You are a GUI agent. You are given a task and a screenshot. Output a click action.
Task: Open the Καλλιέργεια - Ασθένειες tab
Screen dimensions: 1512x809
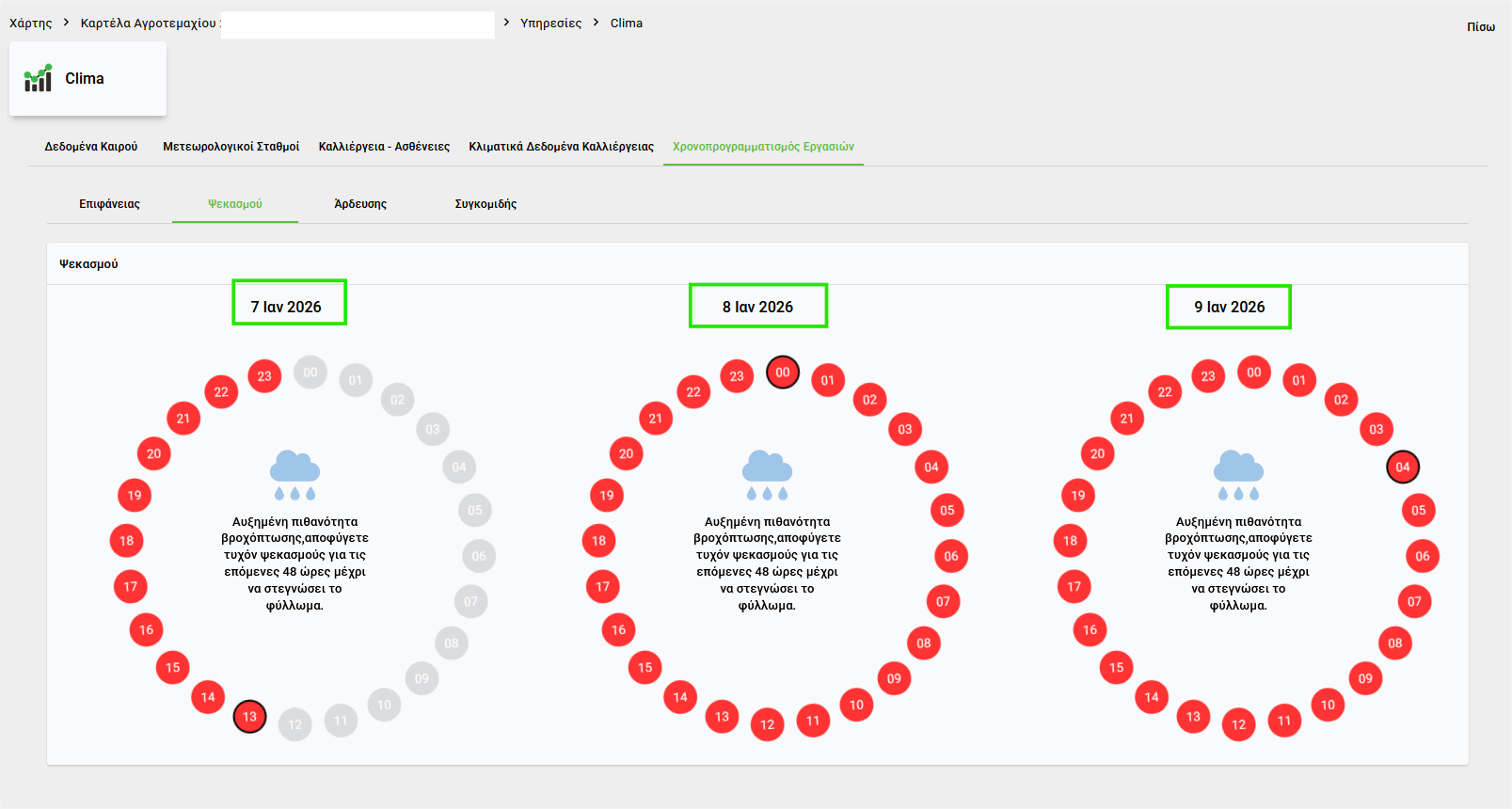[x=384, y=147]
